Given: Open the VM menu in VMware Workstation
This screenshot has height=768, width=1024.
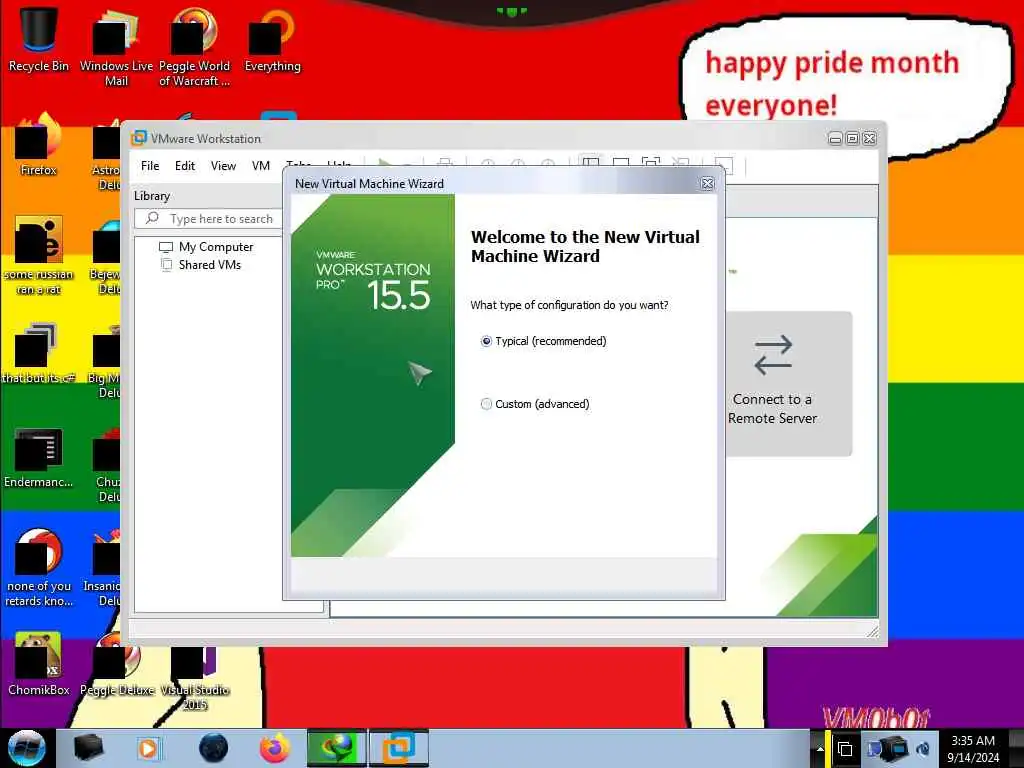Looking at the screenshot, I should point(261,166).
